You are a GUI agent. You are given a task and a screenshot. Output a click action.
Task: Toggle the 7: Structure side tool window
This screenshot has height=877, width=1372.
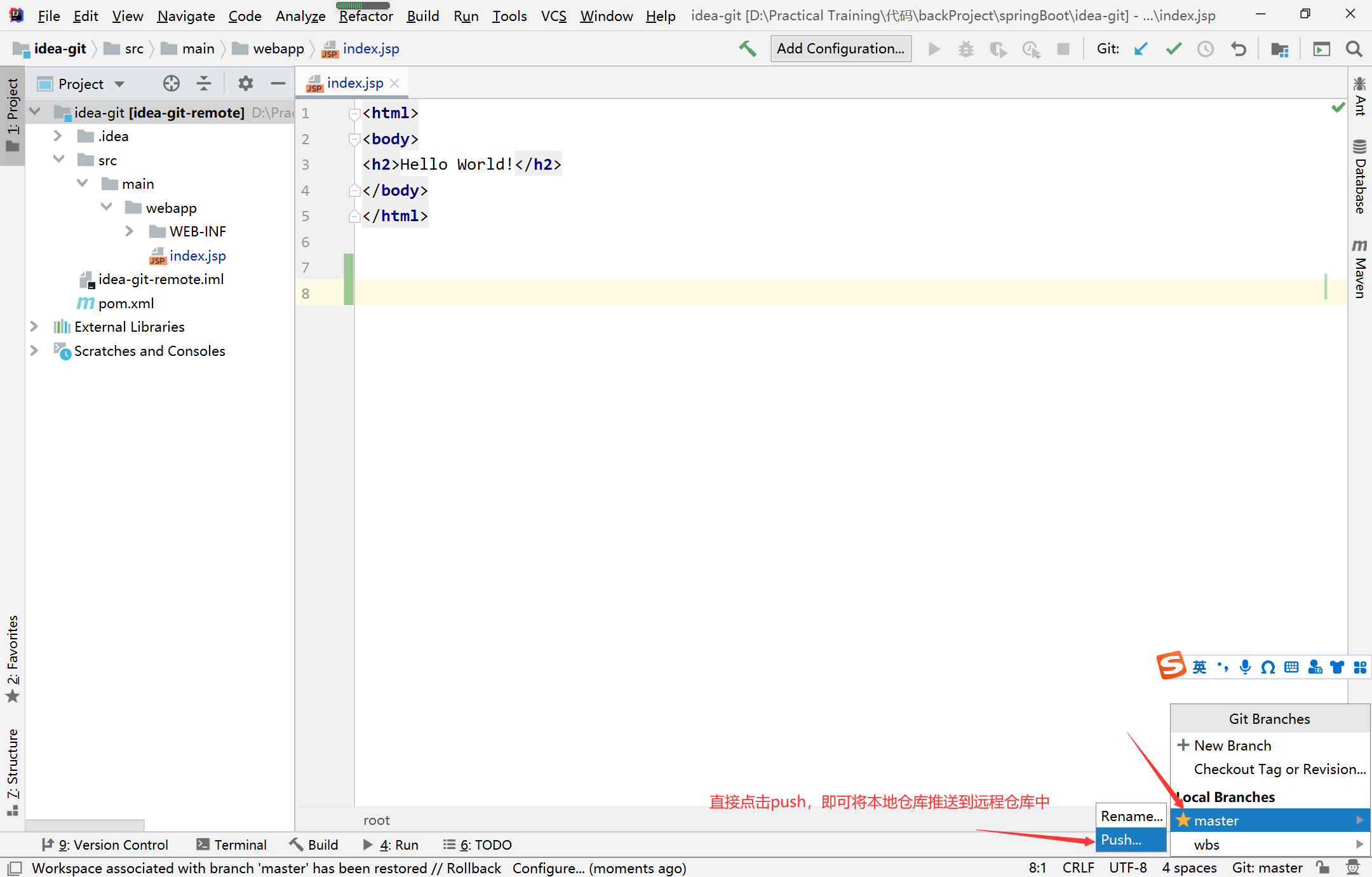[x=12, y=772]
